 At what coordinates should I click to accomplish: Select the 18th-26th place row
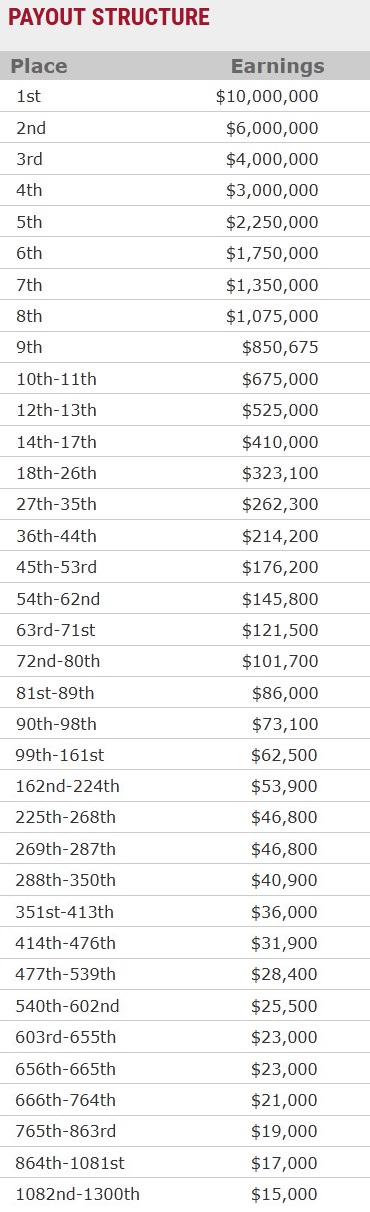pos(185,473)
